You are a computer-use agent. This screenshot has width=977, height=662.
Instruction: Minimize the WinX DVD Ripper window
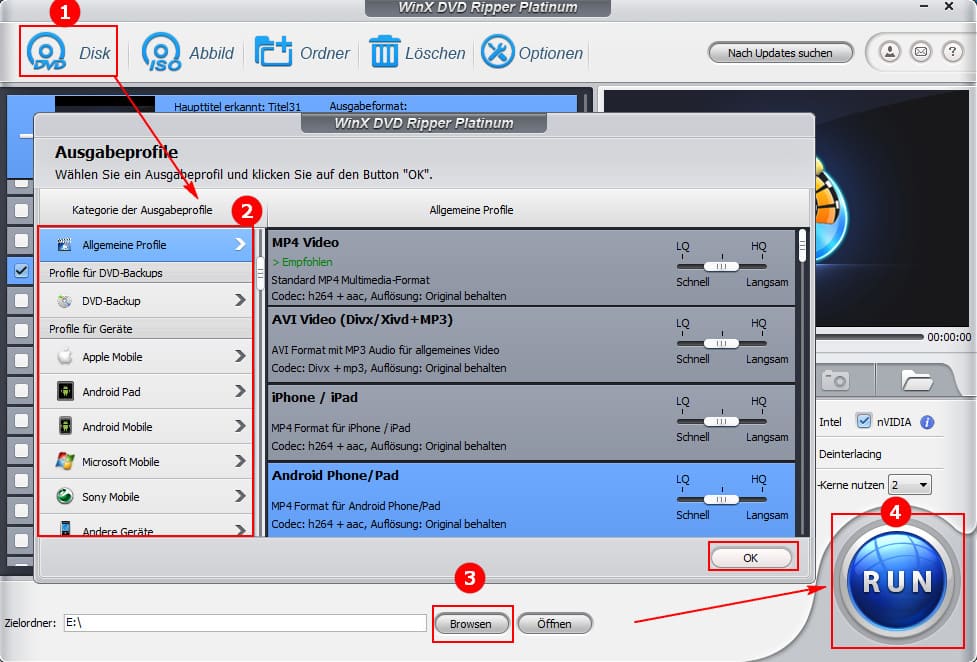pyautogui.click(x=924, y=6)
